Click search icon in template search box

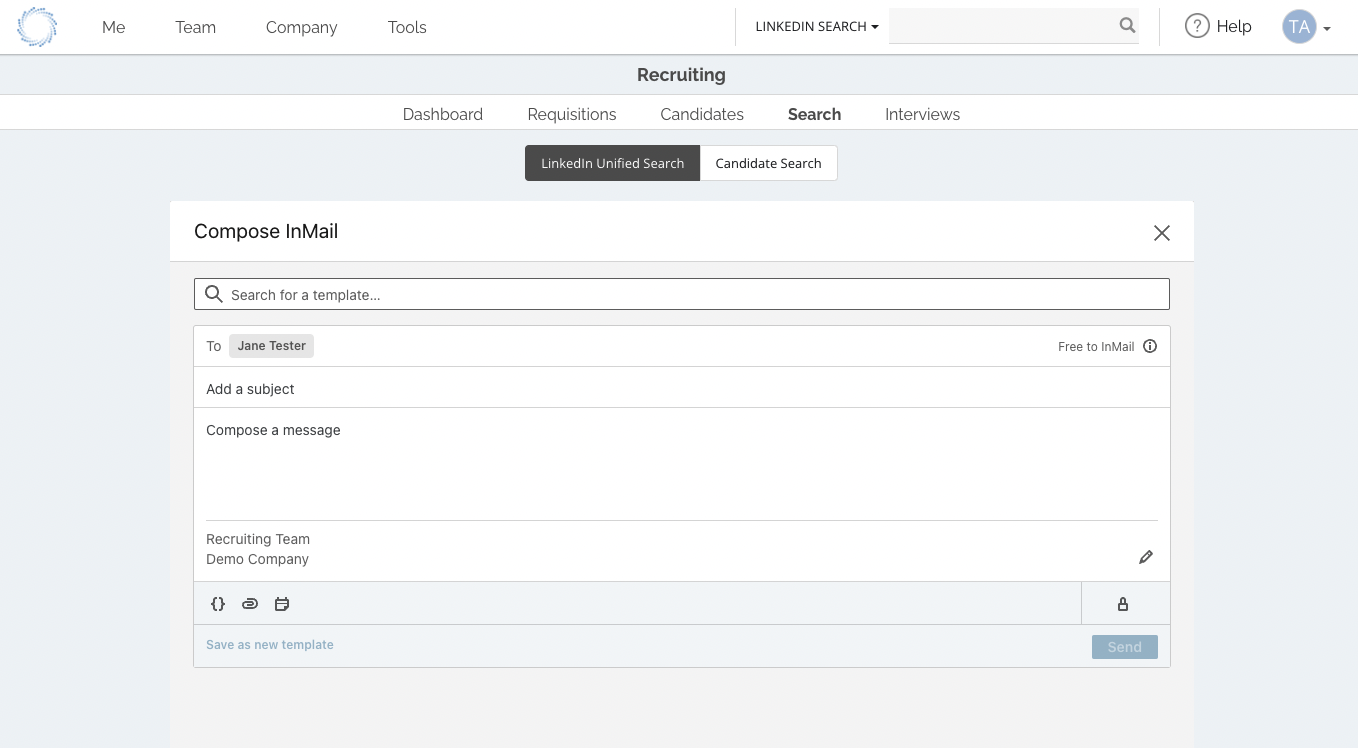[x=213, y=294]
